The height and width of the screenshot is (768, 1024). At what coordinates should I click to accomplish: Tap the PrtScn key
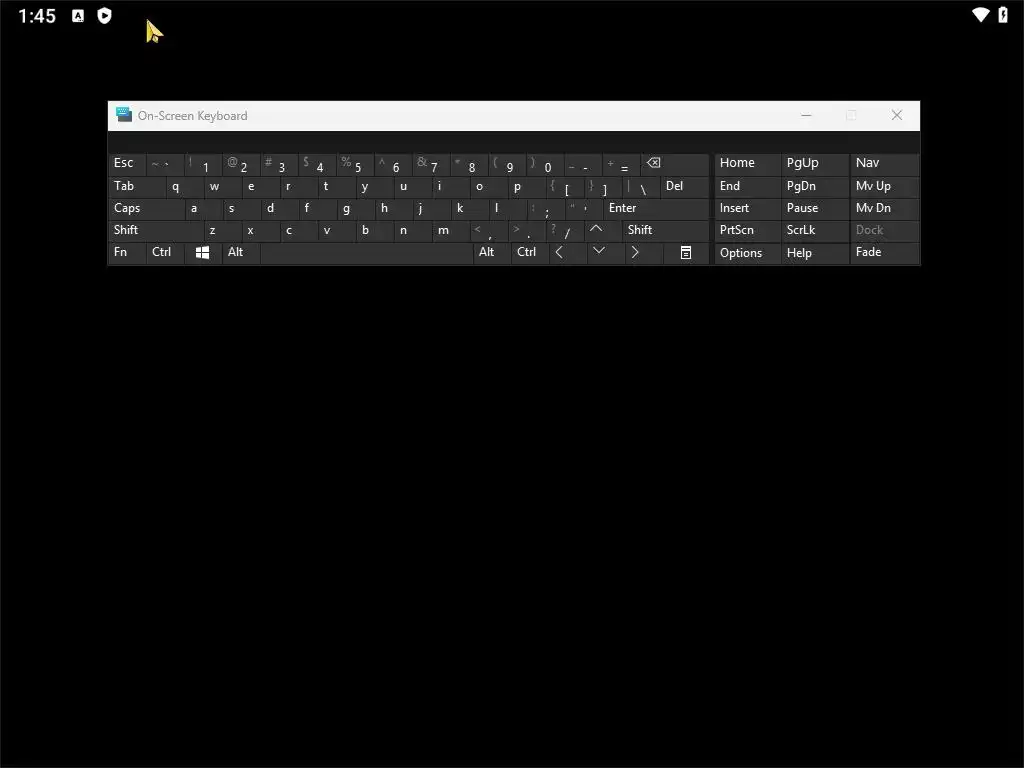coord(747,231)
